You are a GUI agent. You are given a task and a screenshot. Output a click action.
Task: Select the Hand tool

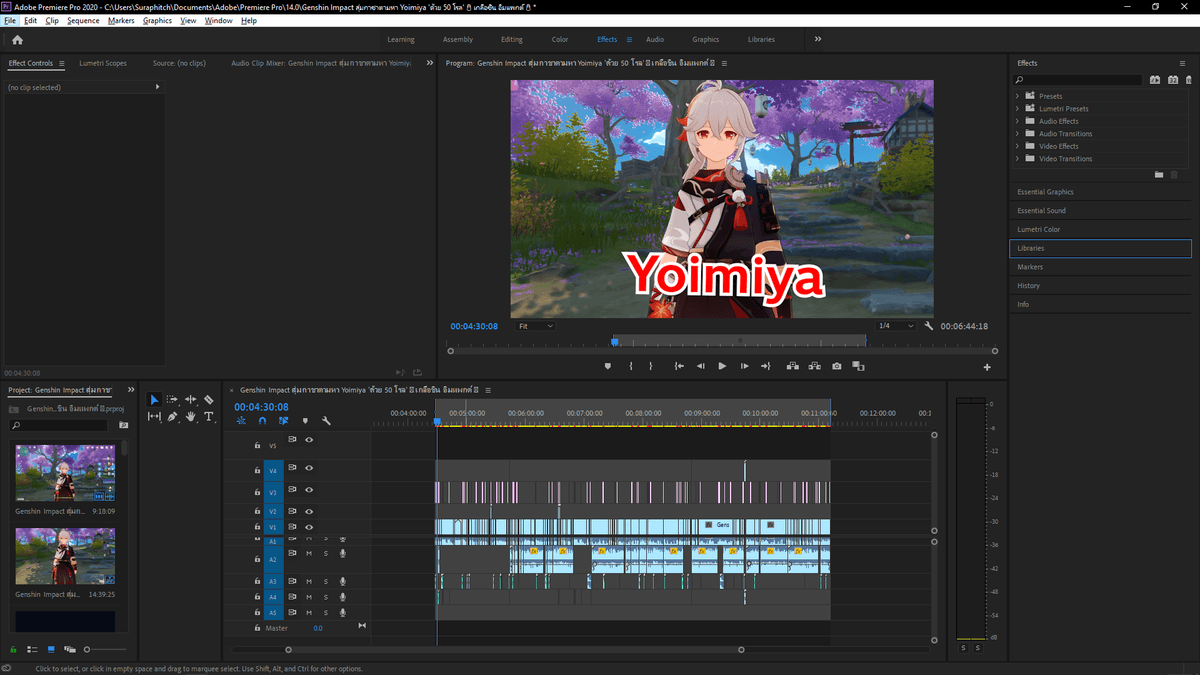[x=190, y=417]
